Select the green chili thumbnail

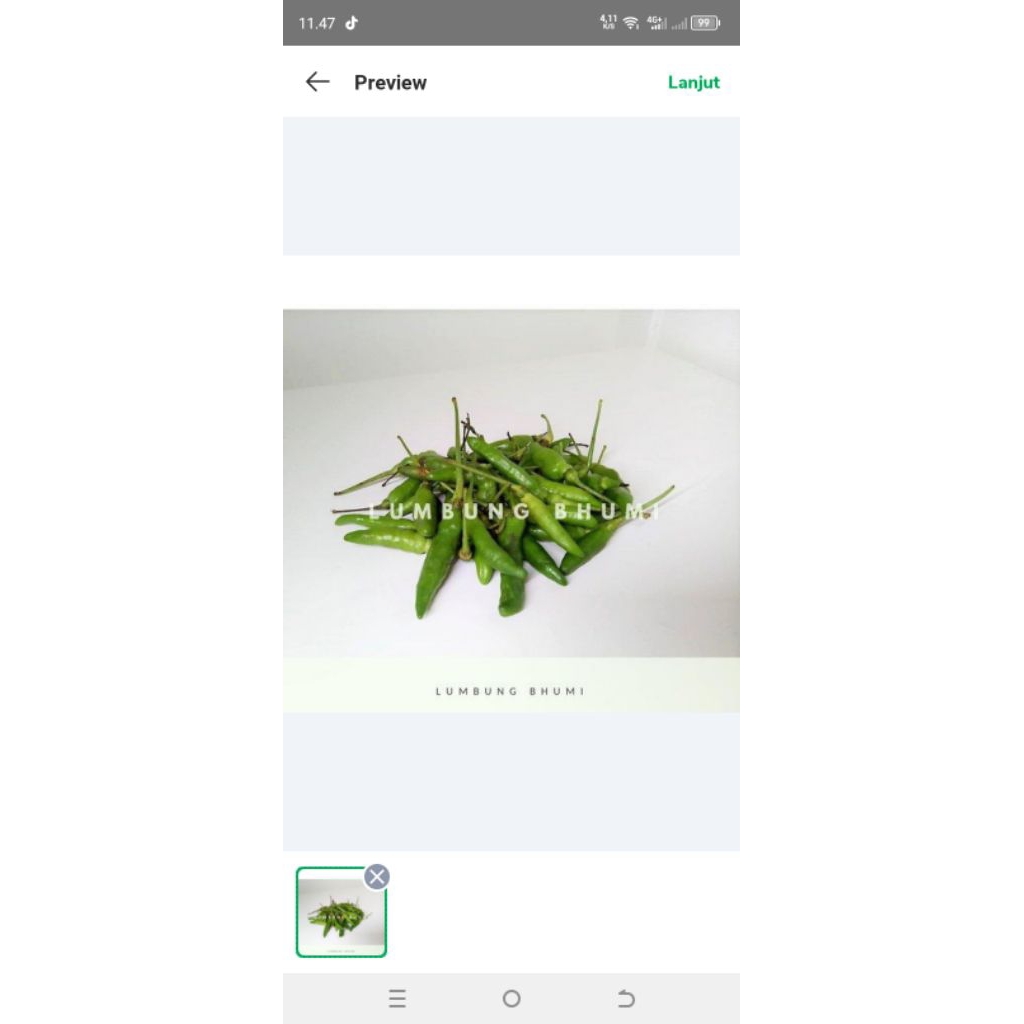(x=341, y=912)
